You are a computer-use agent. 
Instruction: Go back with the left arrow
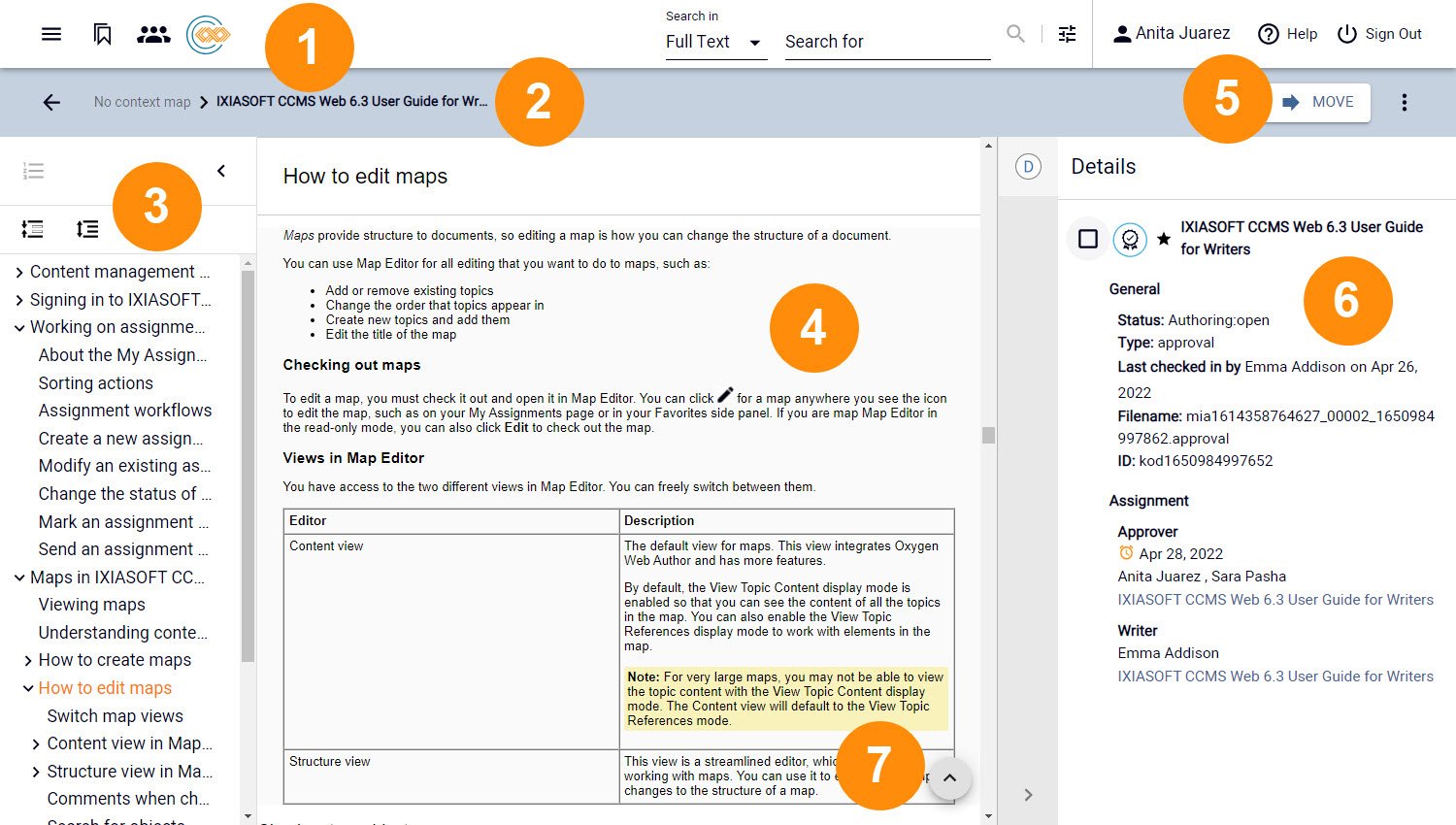[51, 102]
